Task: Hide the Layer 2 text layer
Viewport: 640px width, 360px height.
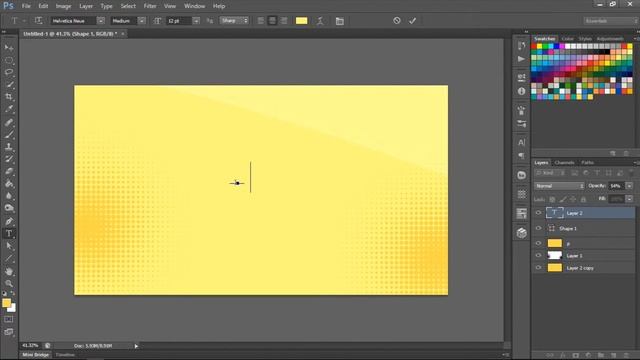Action: tap(538, 213)
